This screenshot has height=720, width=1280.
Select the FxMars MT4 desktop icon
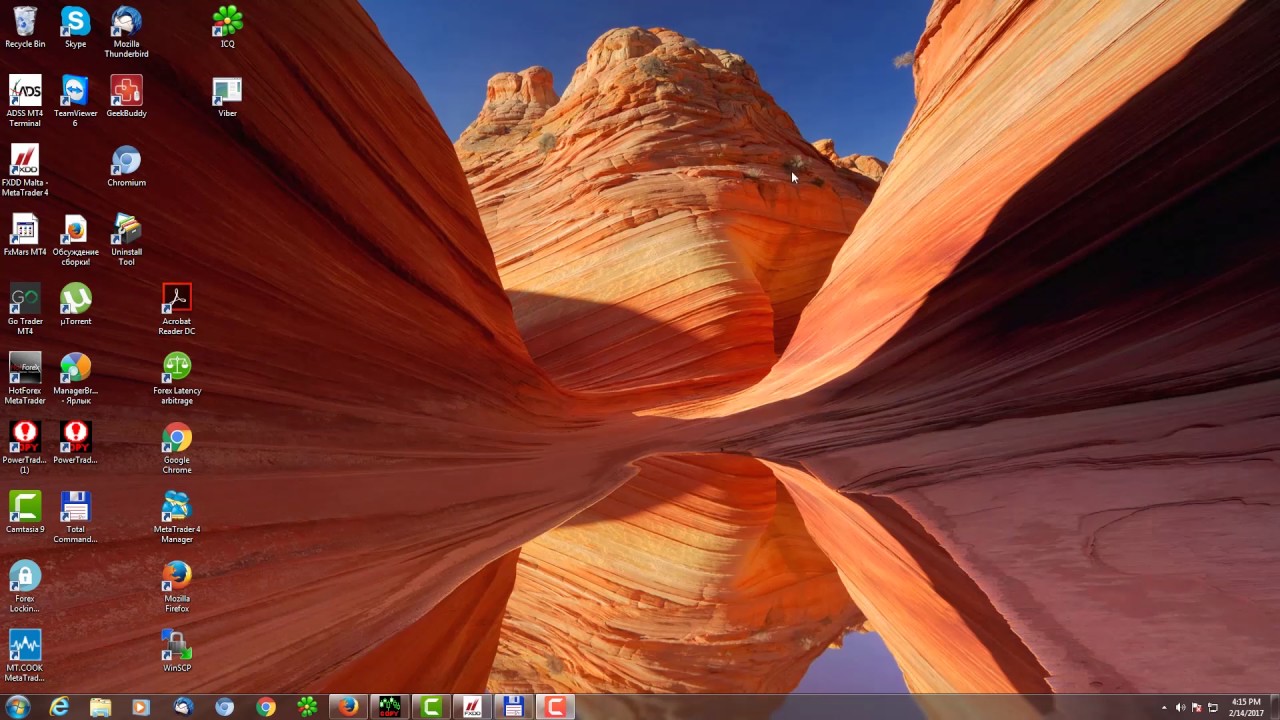(x=25, y=235)
